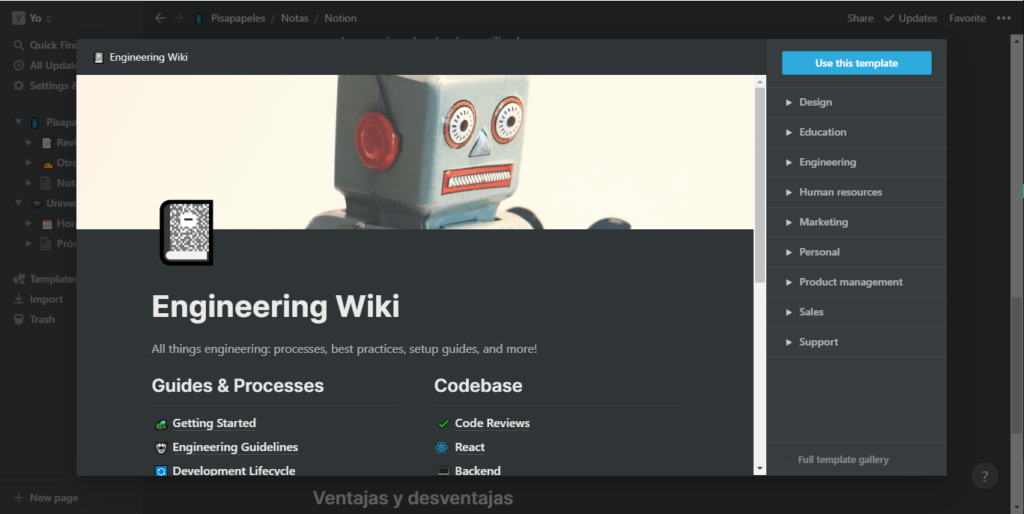Click the Code Reviews checkmark icon
Image resolution: width=1024 pixels, height=514 pixels.
click(443, 424)
